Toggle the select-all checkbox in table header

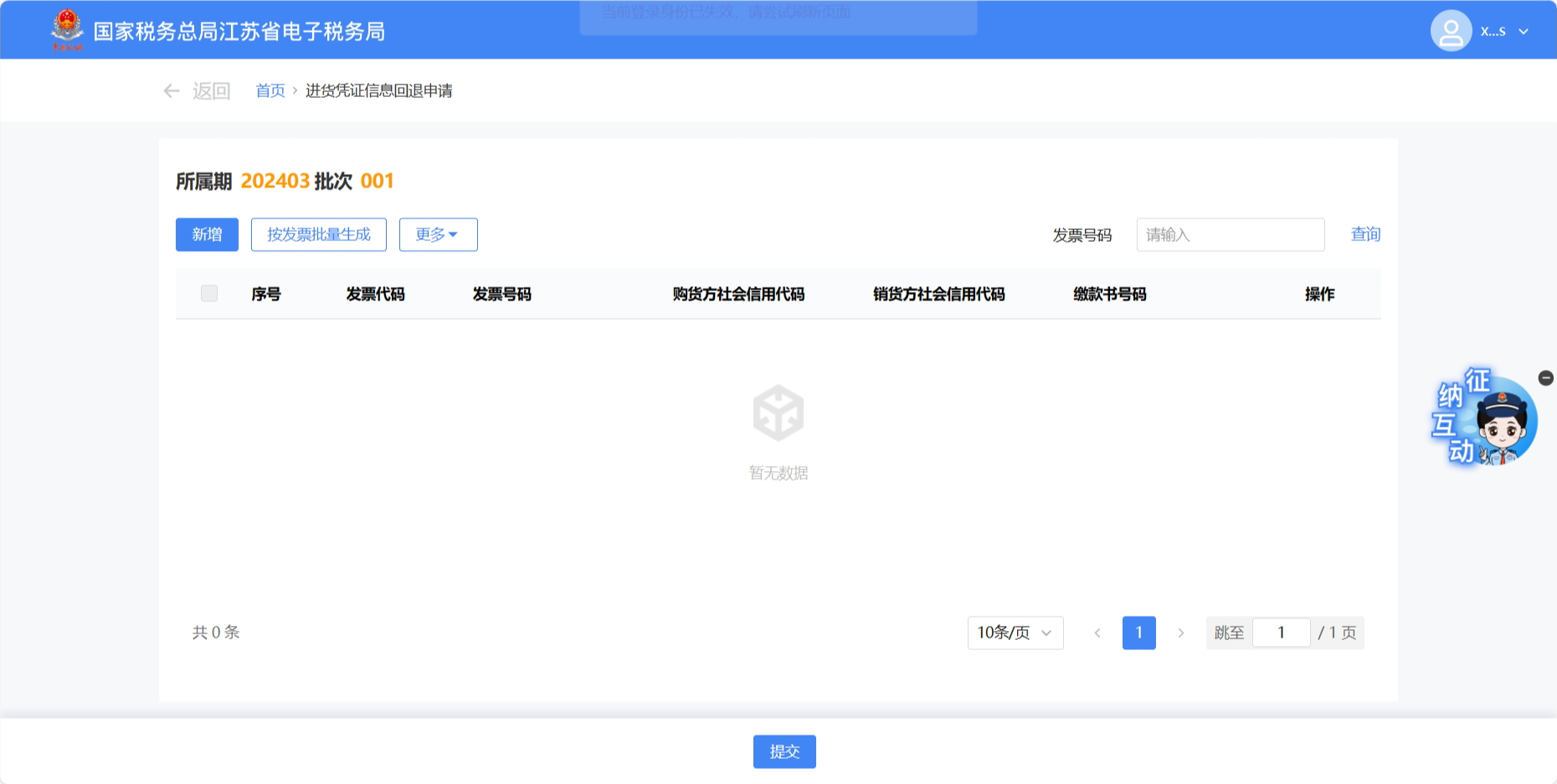coord(209,294)
